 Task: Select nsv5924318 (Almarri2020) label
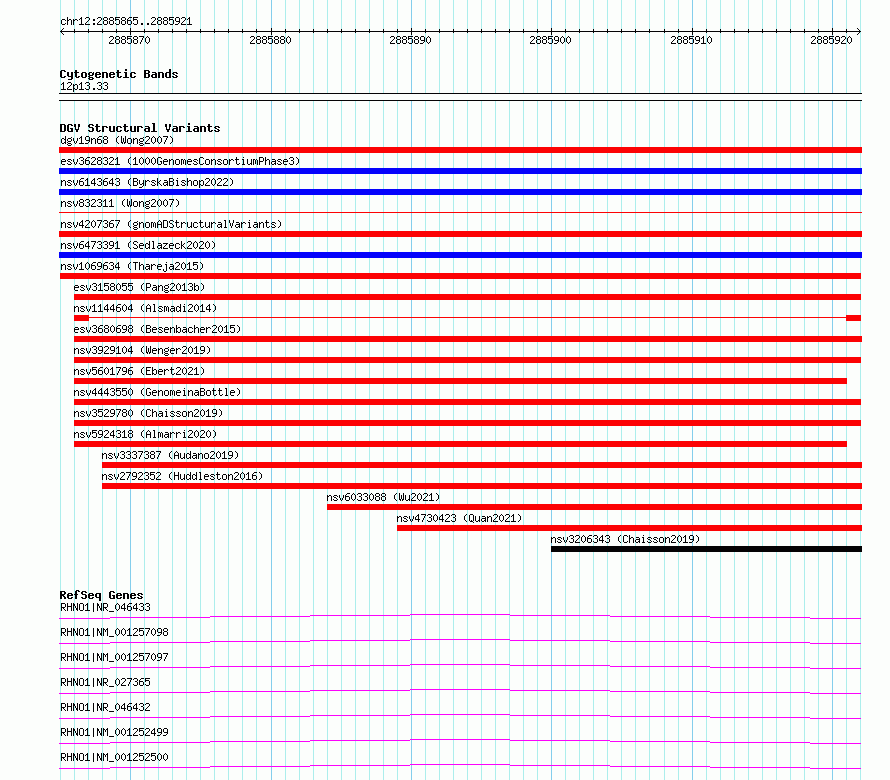pos(145,434)
